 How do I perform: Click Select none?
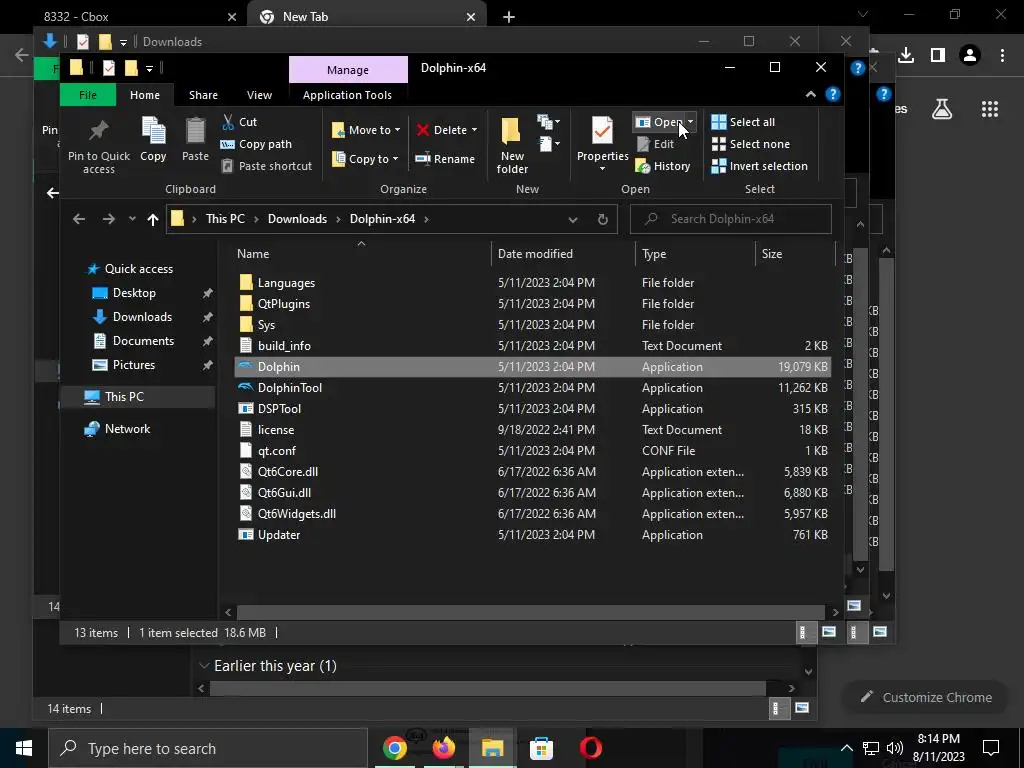pyautogui.click(x=750, y=144)
